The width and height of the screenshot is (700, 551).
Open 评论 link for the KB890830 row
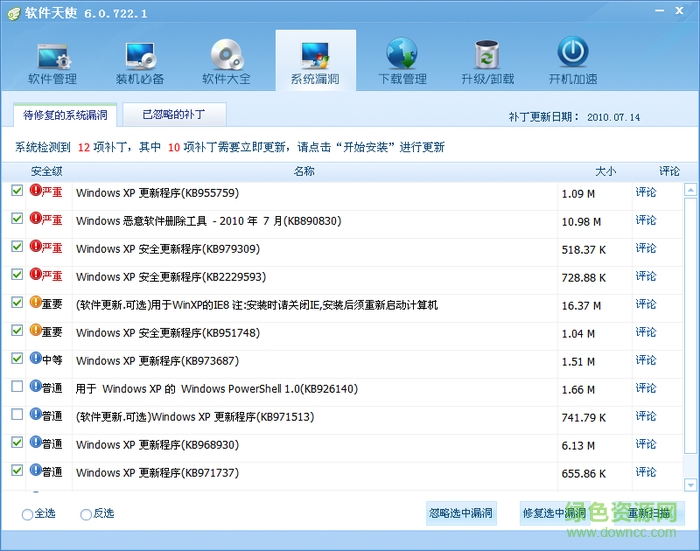[x=645, y=220]
